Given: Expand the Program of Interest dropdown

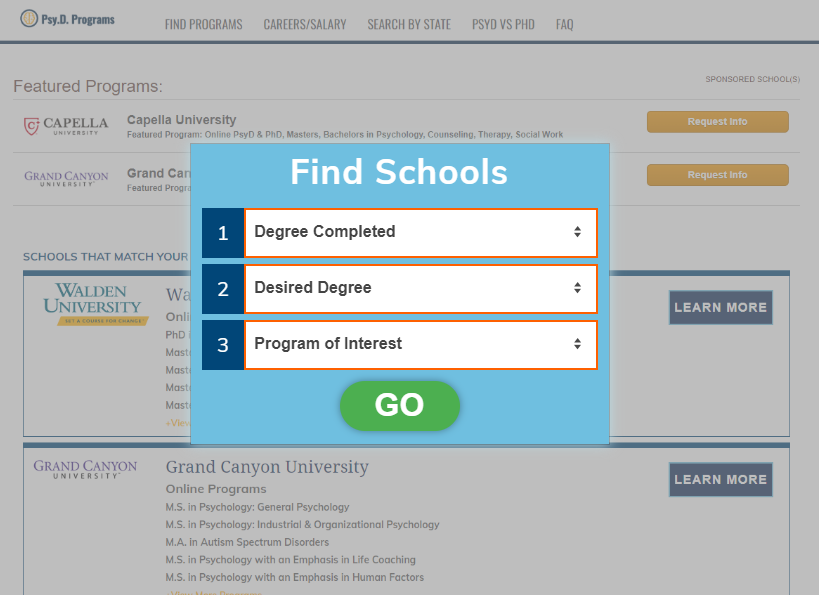Looking at the screenshot, I should click(421, 344).
